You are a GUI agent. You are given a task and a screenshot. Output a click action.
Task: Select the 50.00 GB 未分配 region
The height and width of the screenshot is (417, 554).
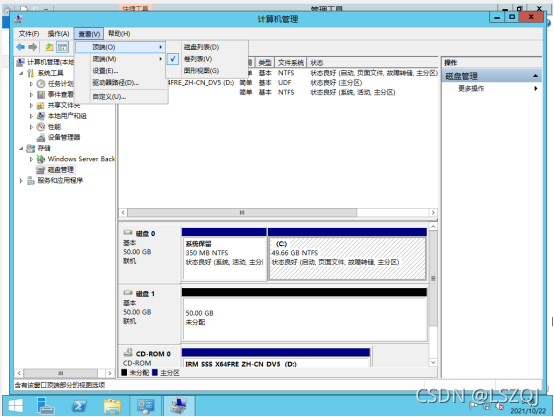click(x=305, y=319)
